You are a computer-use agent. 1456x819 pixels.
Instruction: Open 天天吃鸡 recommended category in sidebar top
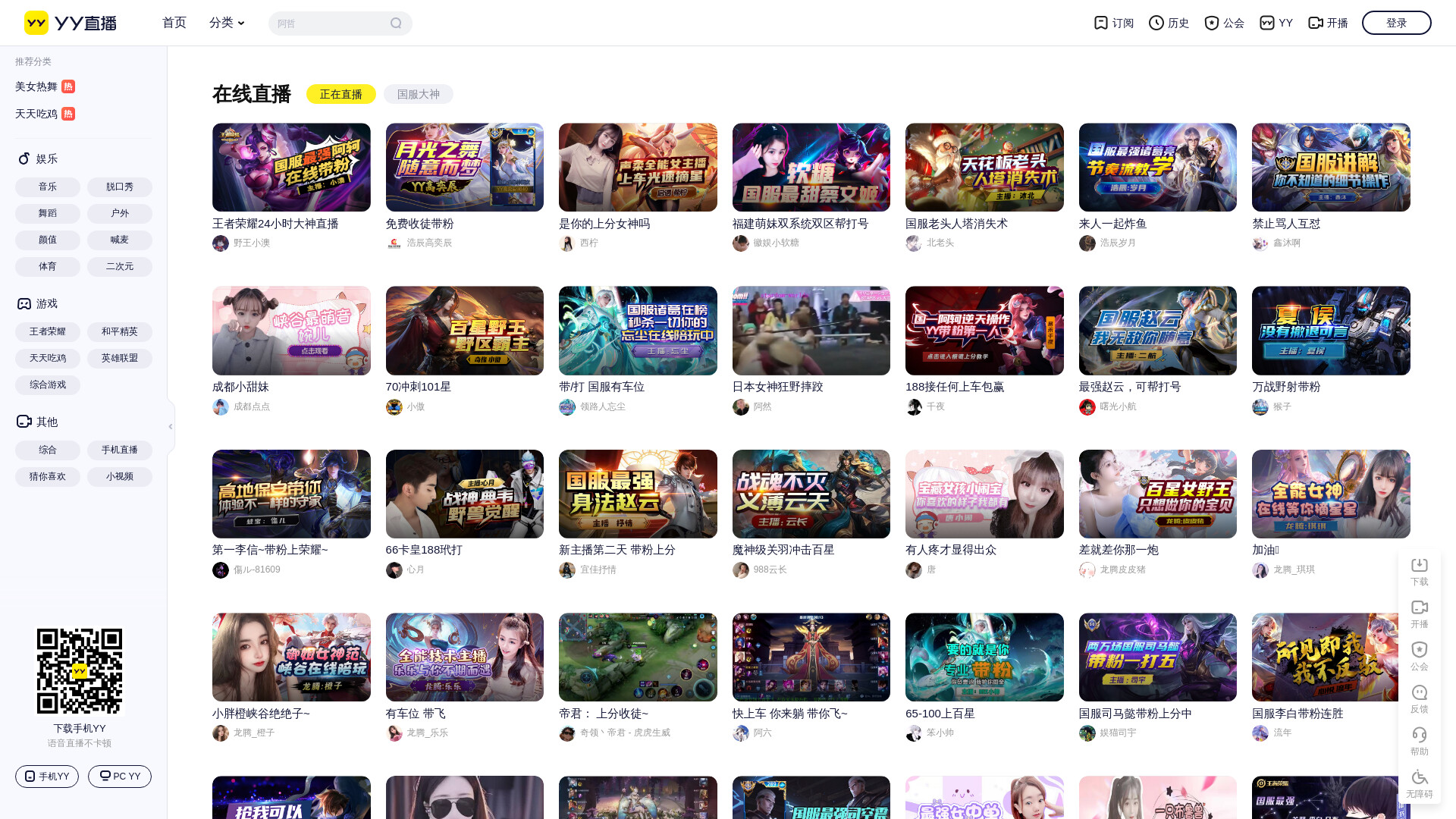pos(45,114)
